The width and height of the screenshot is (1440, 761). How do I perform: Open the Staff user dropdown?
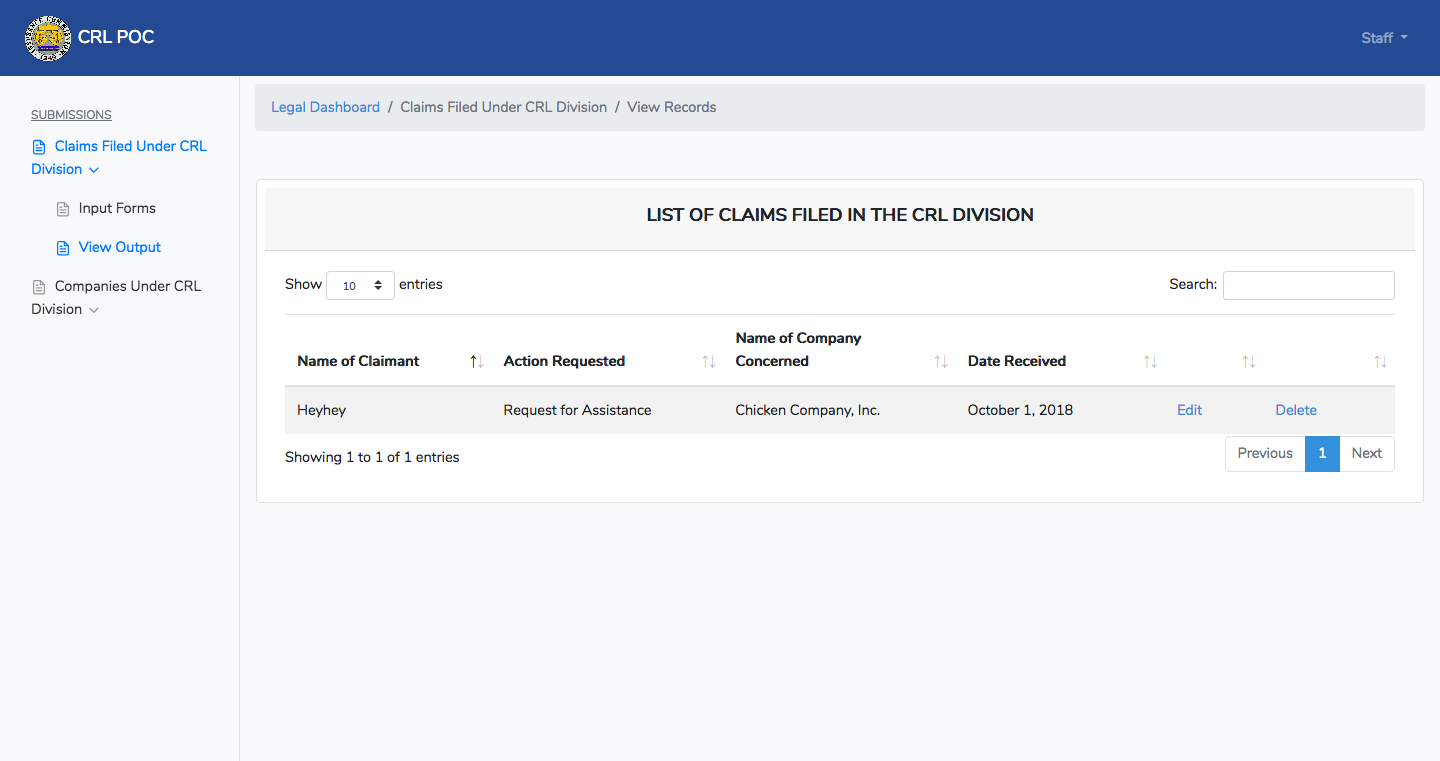tap(1384, 38)
